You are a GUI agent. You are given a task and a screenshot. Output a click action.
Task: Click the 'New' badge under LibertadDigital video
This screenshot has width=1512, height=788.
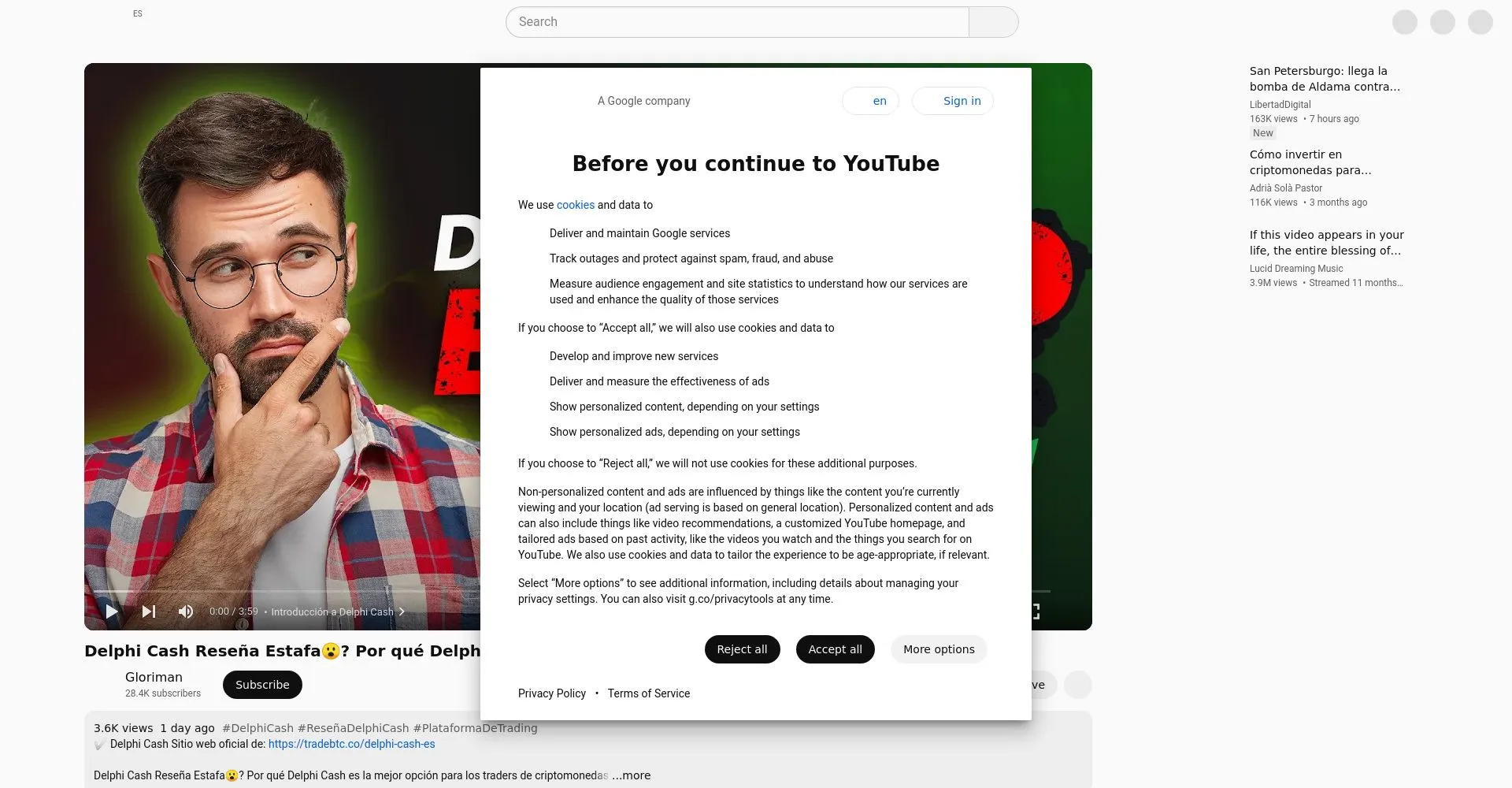[x=1262, y=133]
